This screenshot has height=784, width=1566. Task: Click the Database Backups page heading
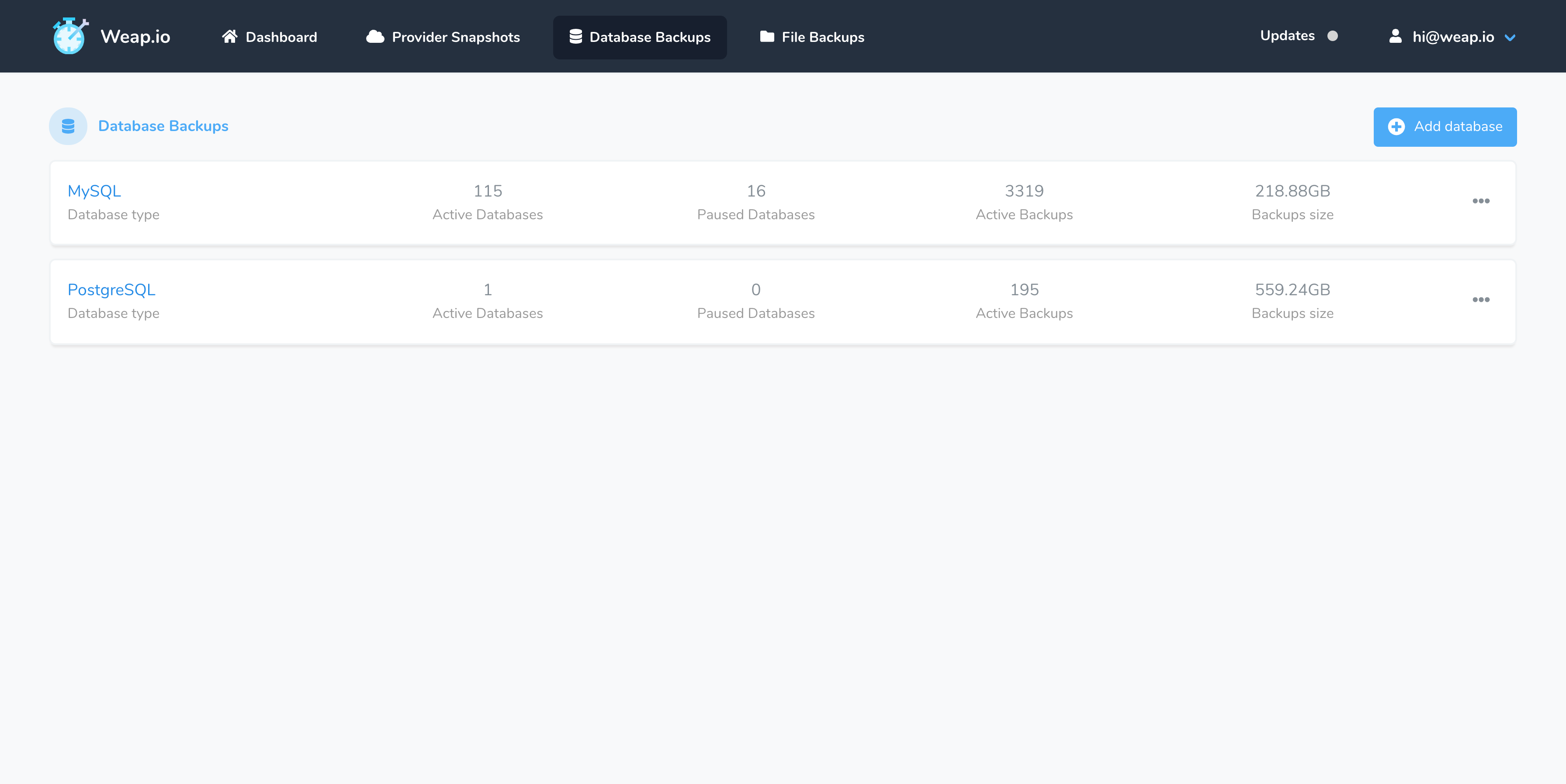pos(163,126)
